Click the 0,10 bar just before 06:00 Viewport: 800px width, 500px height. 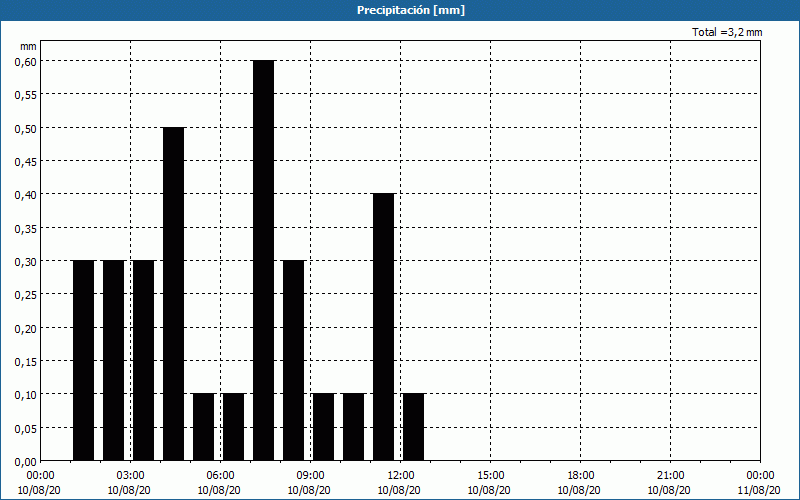[204, 427]
